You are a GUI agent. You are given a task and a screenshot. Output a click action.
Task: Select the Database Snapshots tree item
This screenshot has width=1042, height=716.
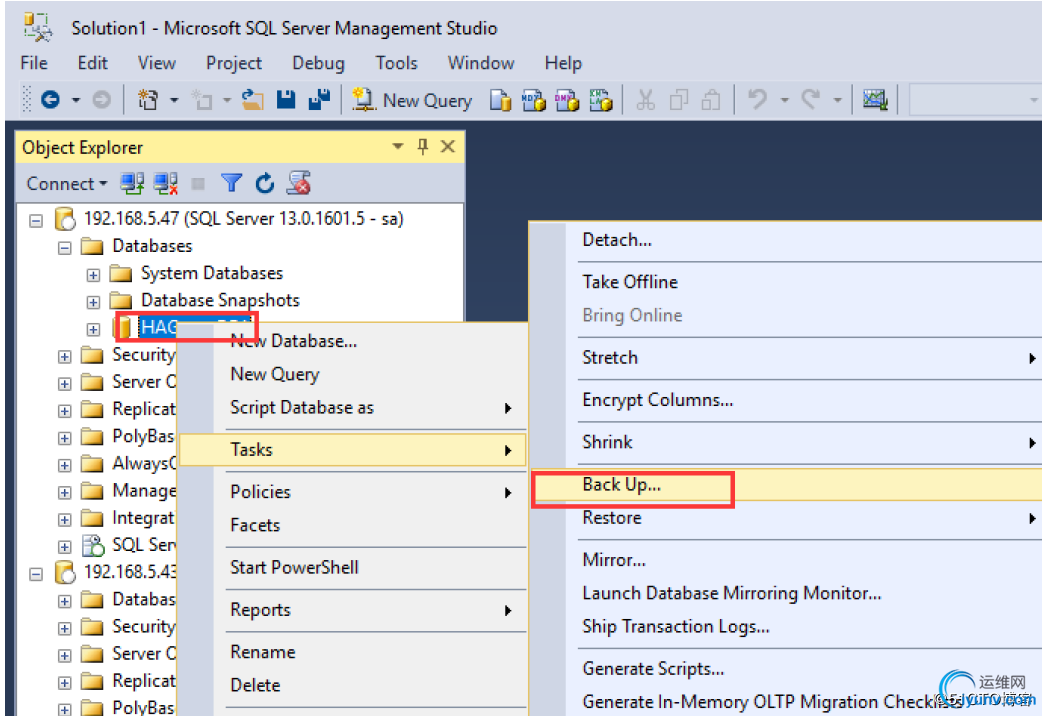coord(220,300)
